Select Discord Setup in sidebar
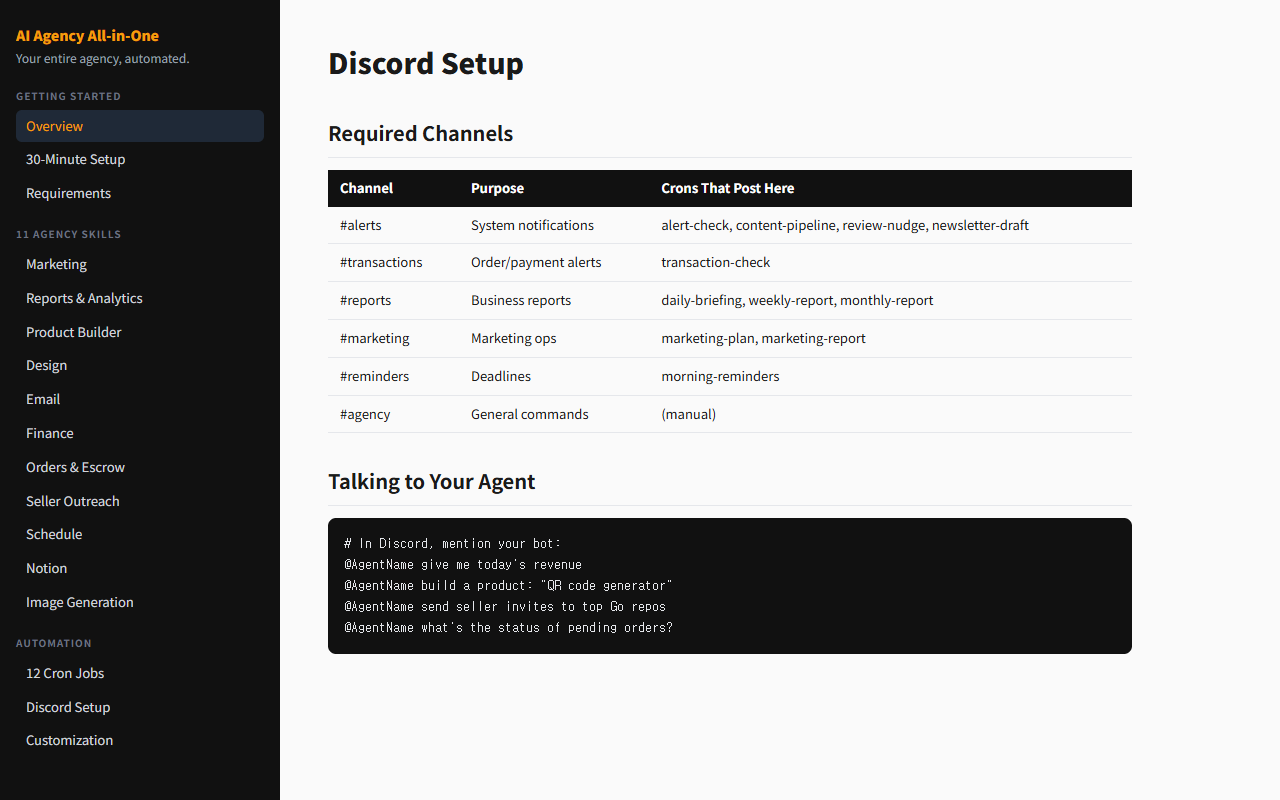The image size is (1280, 800). [x=68, y=707]
